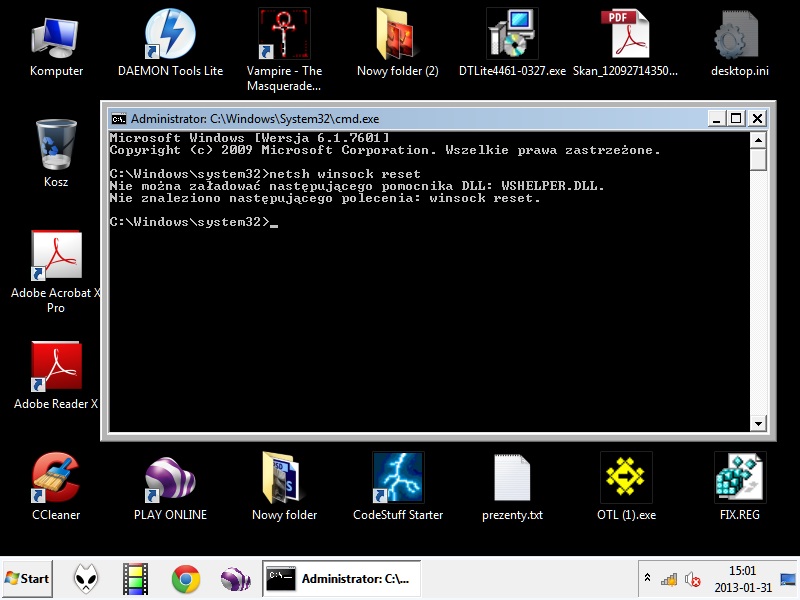Click Copyright 2009 Microsoft Corporation line
Screen dimensions: 800x600
pyautogui.click(x=385, y=150)
